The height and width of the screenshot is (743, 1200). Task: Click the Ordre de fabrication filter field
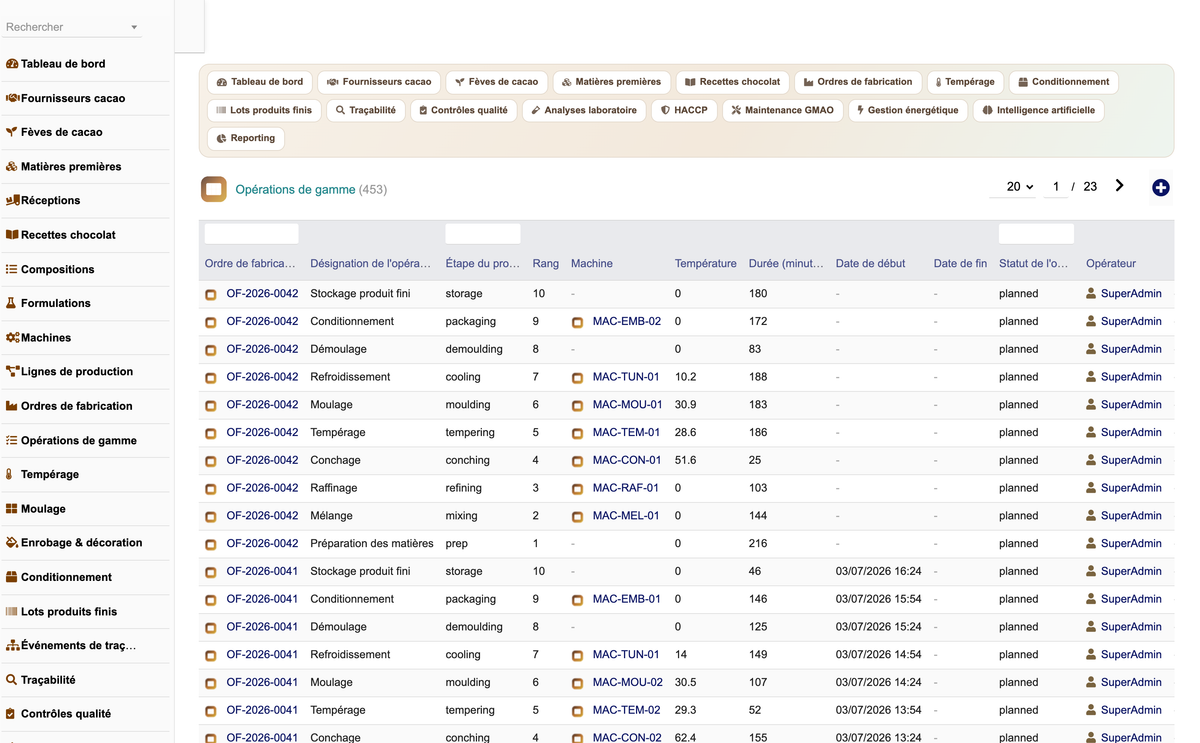pyautogui.click(x=251, y=234)
